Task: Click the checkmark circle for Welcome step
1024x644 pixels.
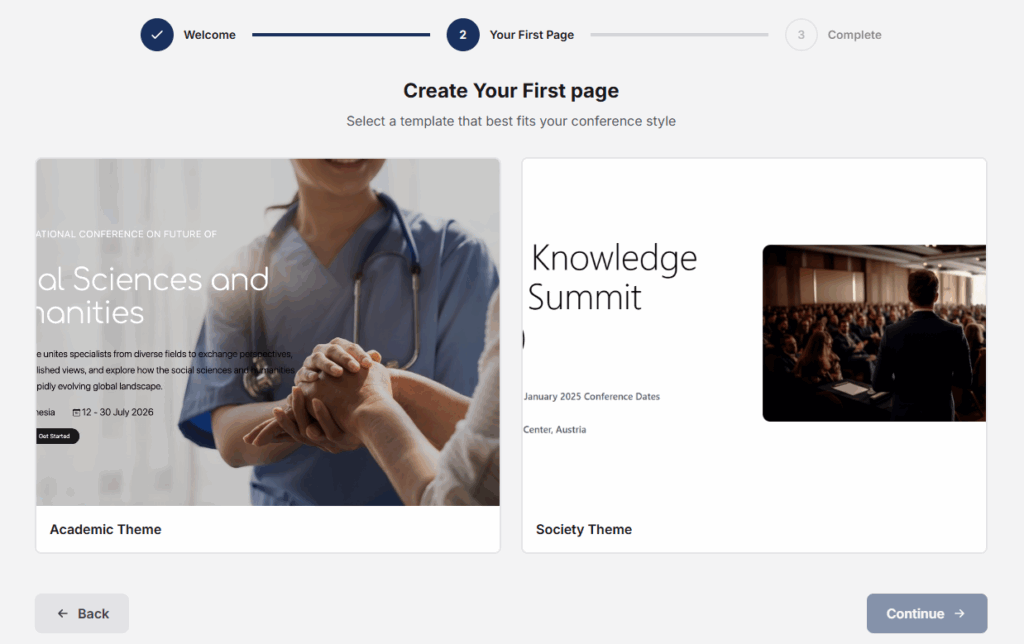Action: [157, 35]
